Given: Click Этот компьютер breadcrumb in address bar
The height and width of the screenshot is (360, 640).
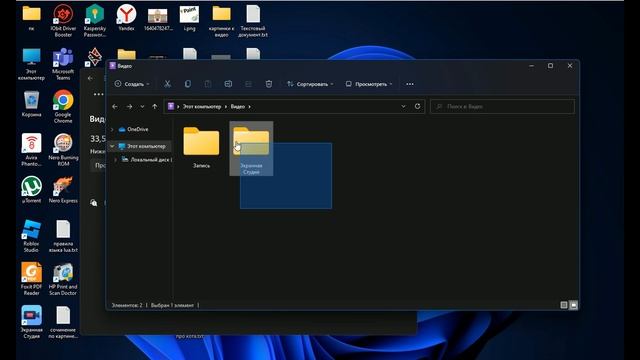Looking at the screenshot, I should coord(202,107).
